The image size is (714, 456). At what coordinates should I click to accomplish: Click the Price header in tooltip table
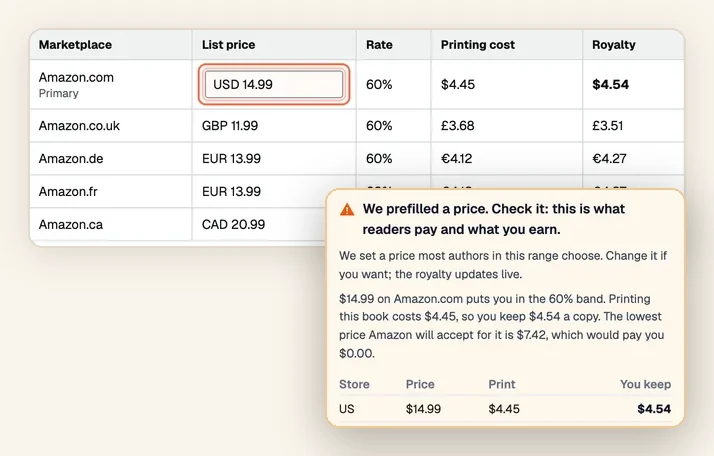point(420,384)
